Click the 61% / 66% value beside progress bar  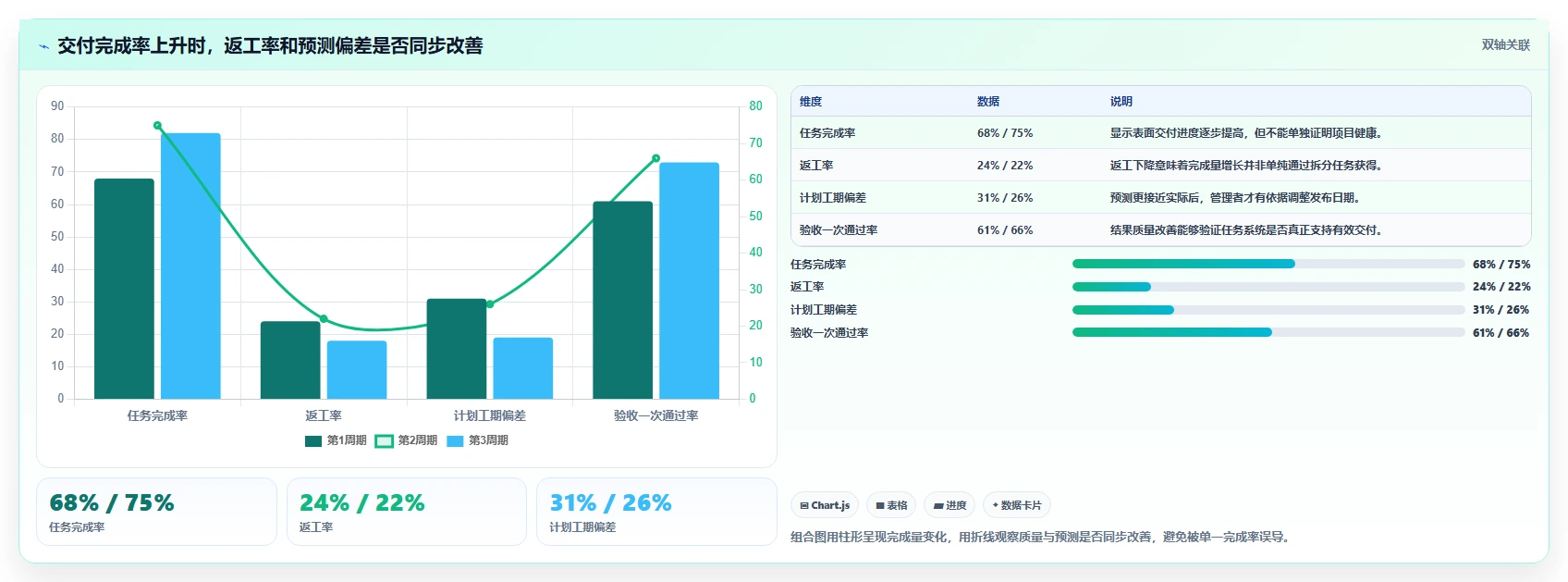pos(1501,333)
